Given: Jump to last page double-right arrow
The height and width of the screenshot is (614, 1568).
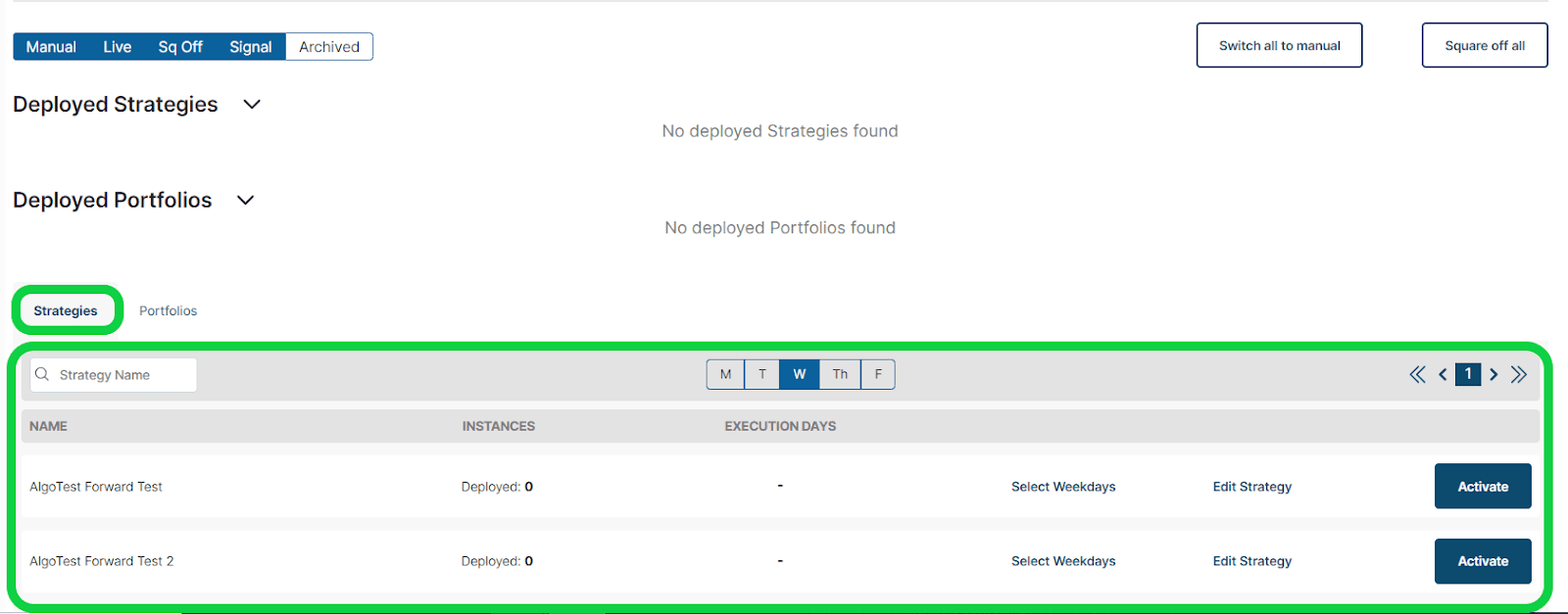Looking at the screenshot, I should point(1519,374).
